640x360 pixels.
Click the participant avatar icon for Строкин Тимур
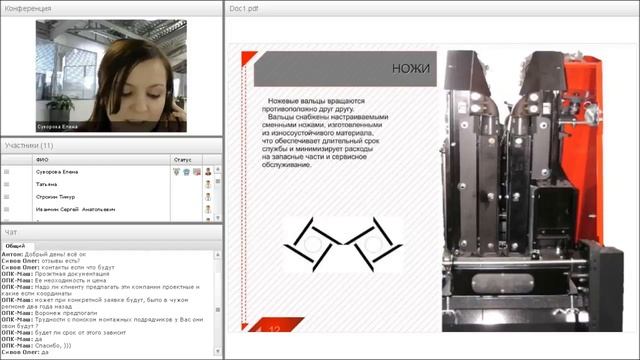208,197
